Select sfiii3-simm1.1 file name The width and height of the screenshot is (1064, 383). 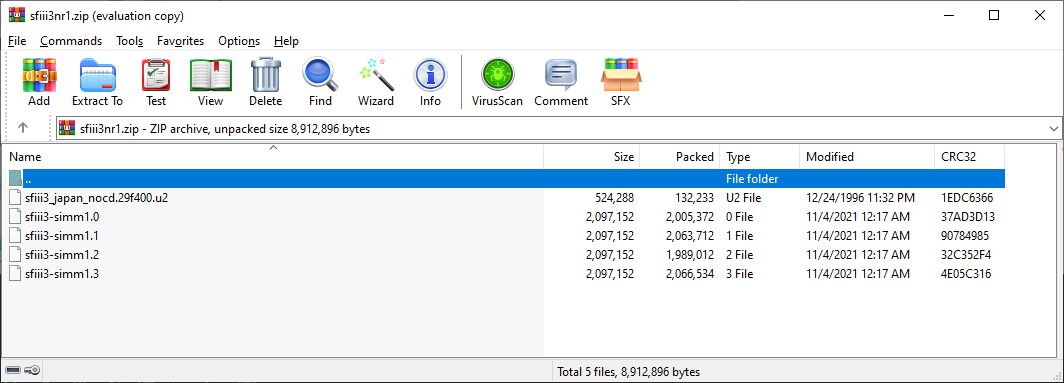(x=62, y=236)
